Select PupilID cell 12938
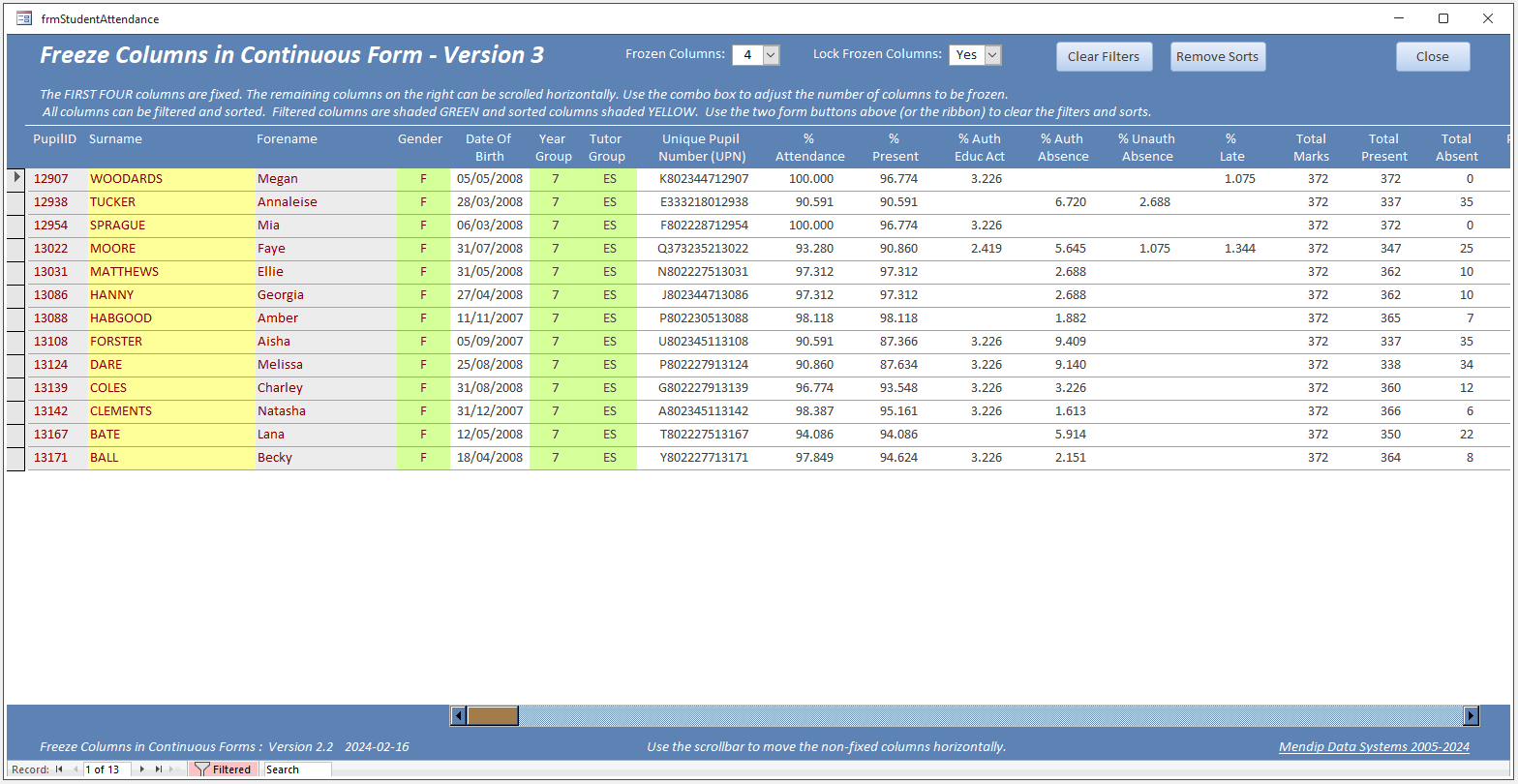Screen dimensions: 1518x784 [57, 201]
